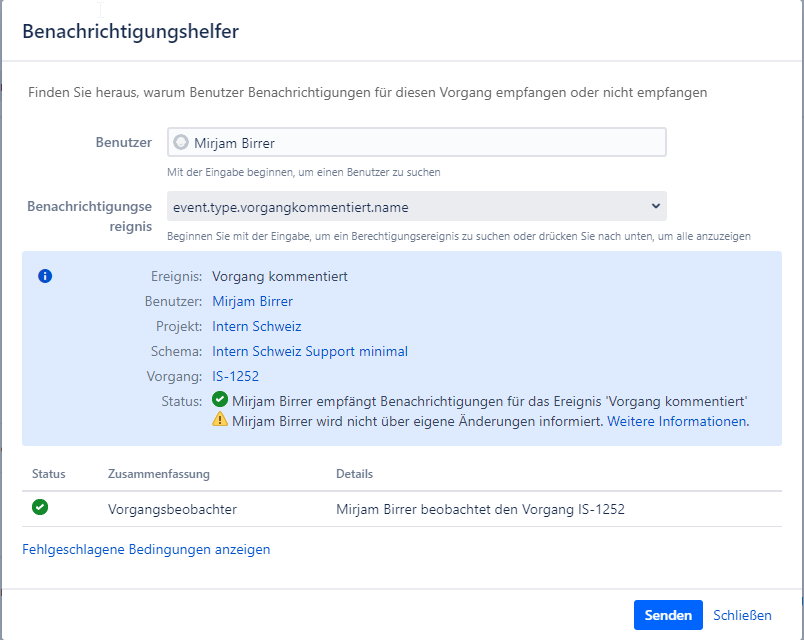Click Schließen to close the dialog
Image resolution: width=804 pixels, height=640 pixels.
point(742,615)
